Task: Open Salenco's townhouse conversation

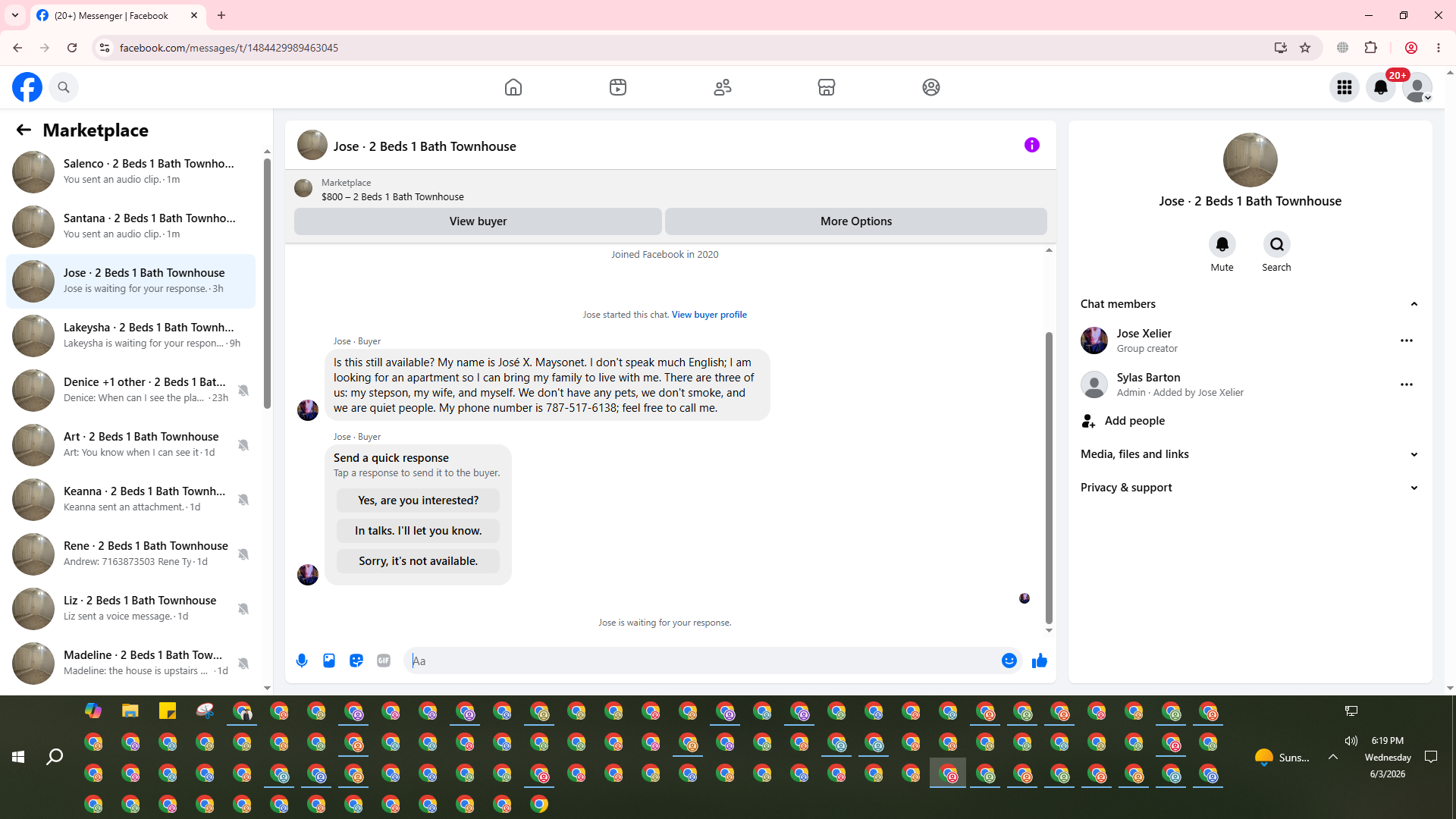Action: 130,171
